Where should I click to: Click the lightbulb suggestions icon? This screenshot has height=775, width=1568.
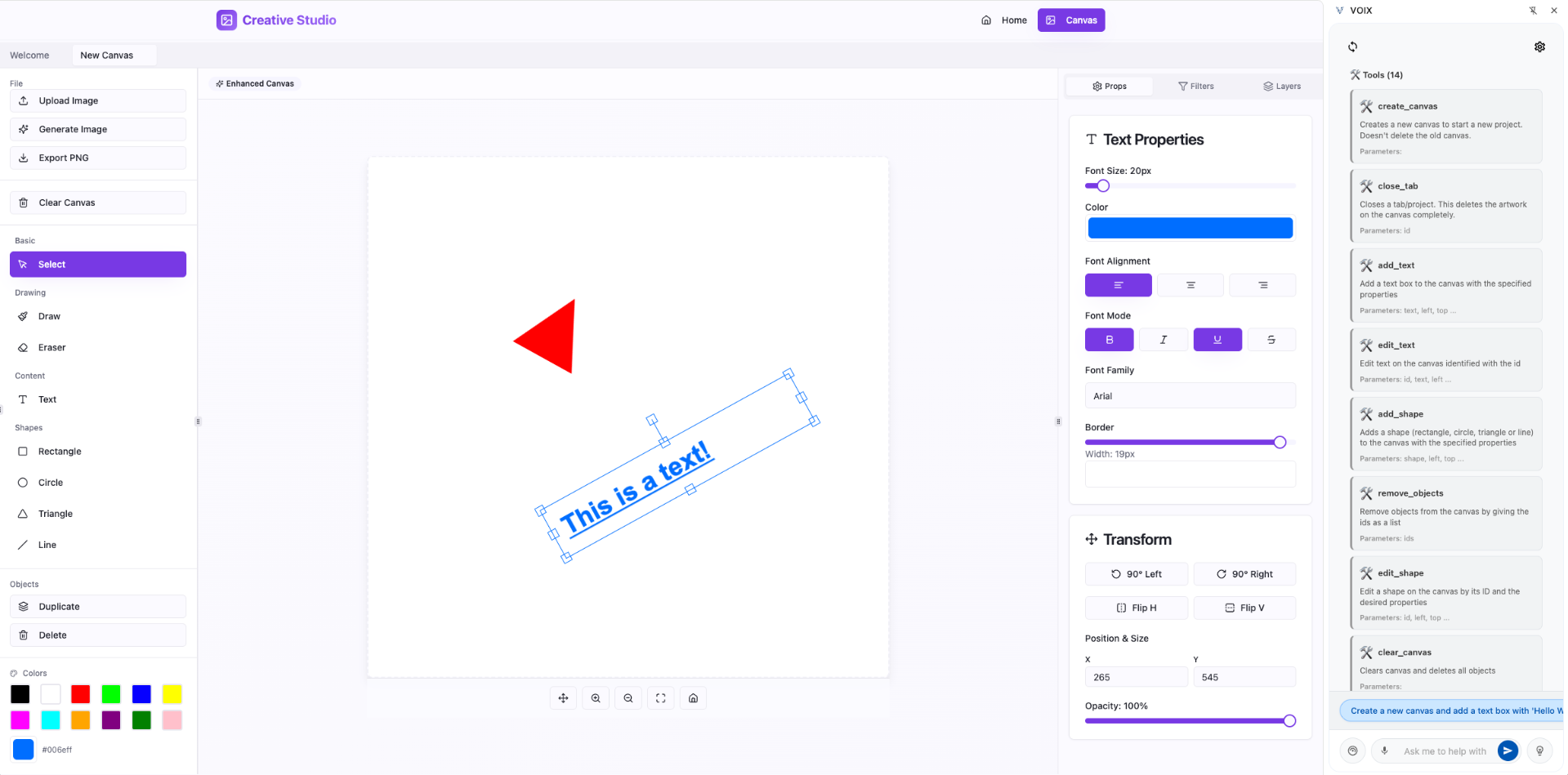tap(1539, 751)
